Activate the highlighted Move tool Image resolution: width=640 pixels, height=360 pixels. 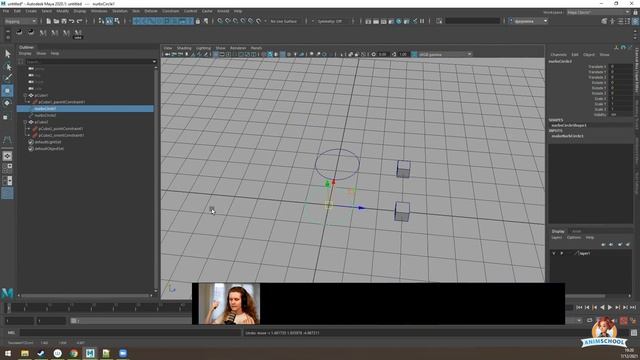(7, 91)
